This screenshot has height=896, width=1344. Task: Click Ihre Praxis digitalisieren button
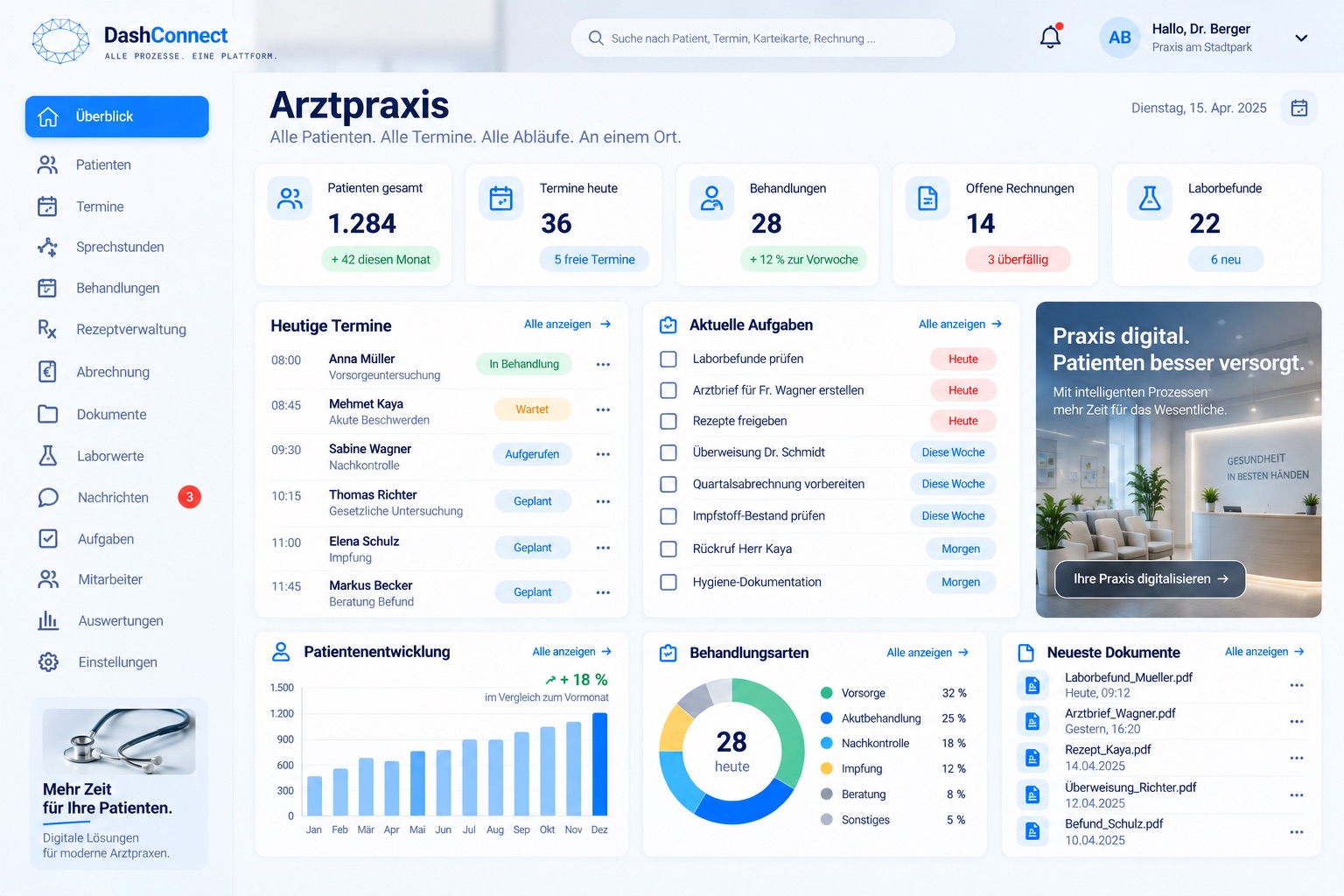1150,579
